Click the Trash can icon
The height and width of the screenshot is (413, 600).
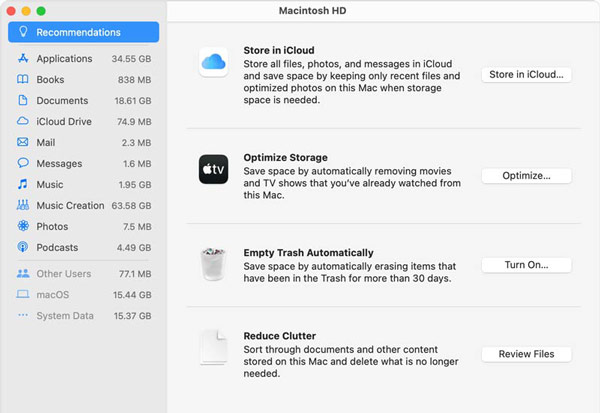point(213,264)
